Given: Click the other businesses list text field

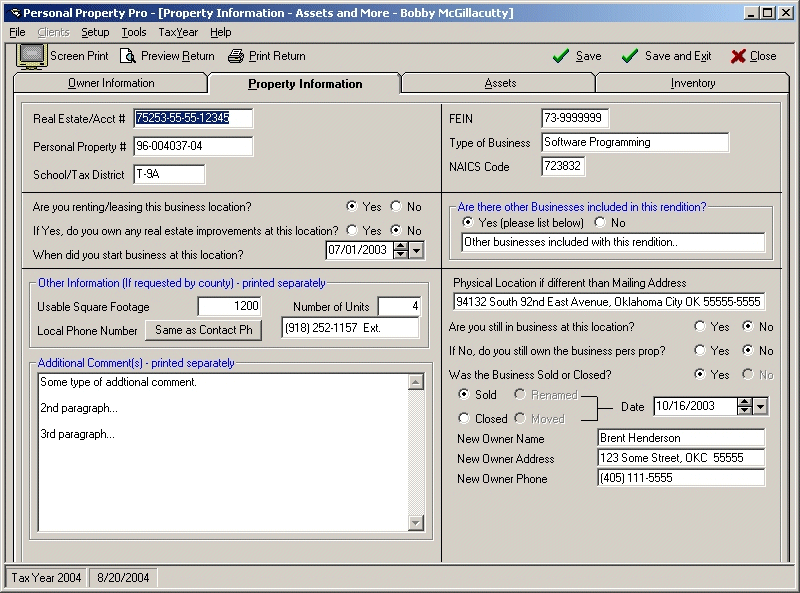Looking at the screenshot, I should (613, 242).
